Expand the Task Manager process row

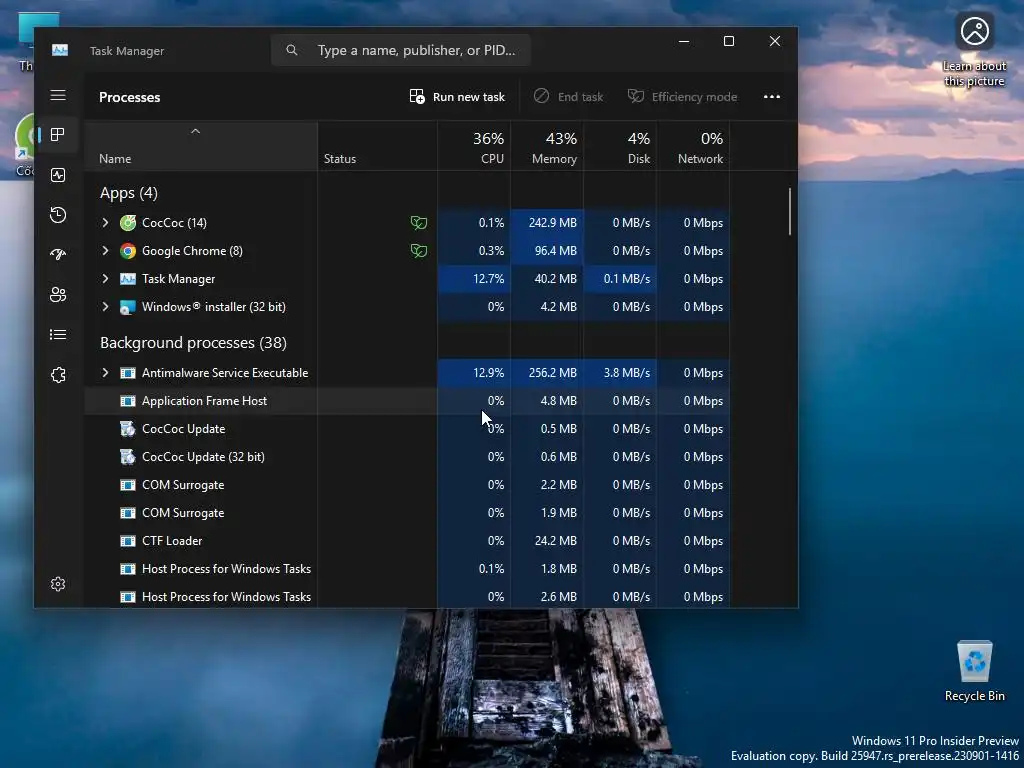[105, 279]
